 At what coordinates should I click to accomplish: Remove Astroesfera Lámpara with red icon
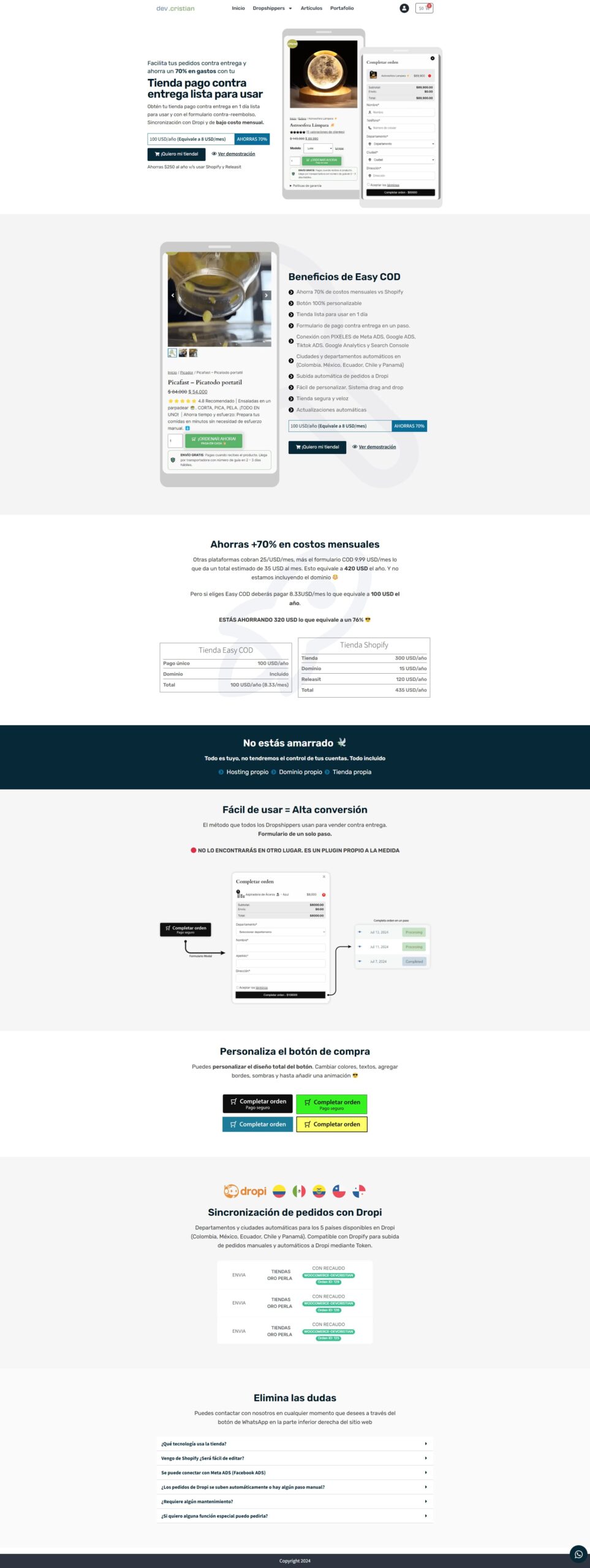coord(429,76)
